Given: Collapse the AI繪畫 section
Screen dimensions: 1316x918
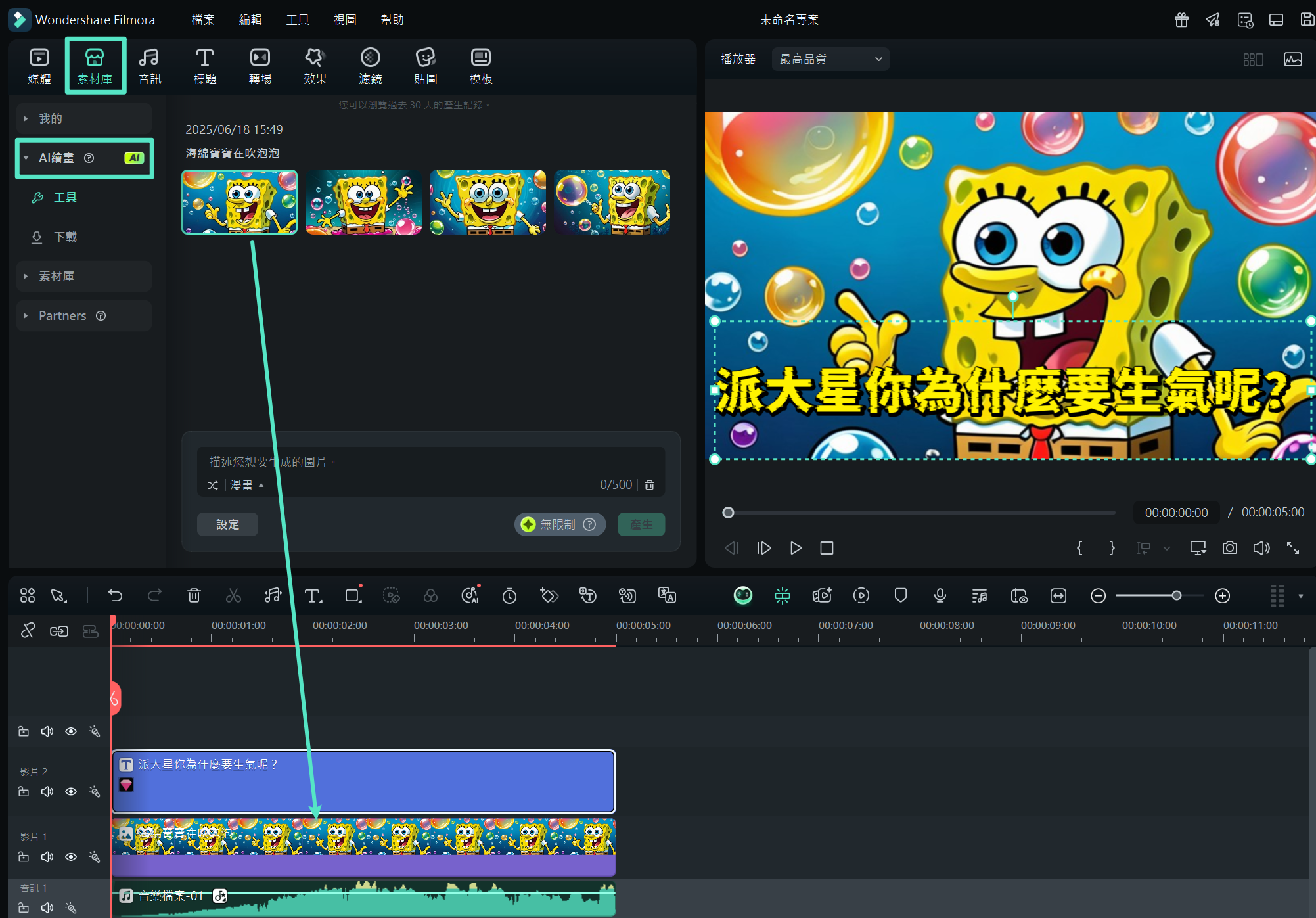Looking at the screenshot, I should 84,158.
